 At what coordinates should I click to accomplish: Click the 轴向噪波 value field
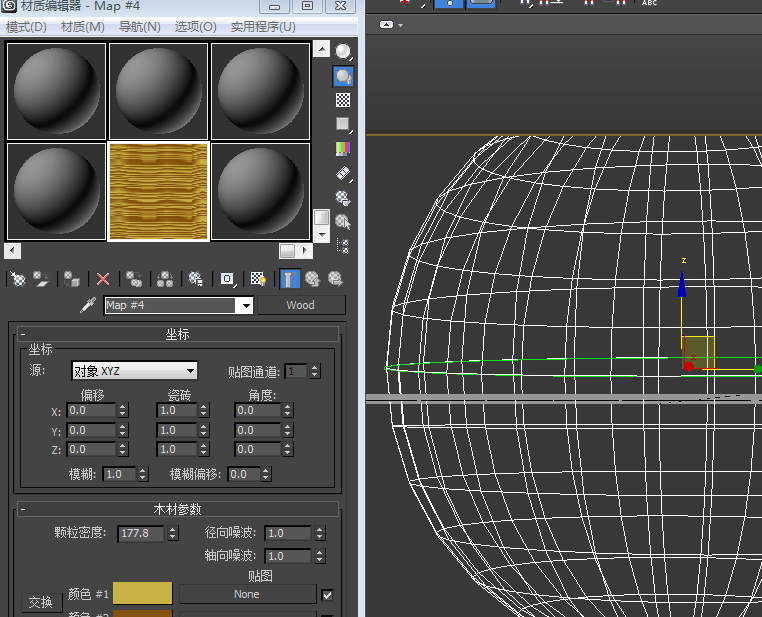[288, 556]
